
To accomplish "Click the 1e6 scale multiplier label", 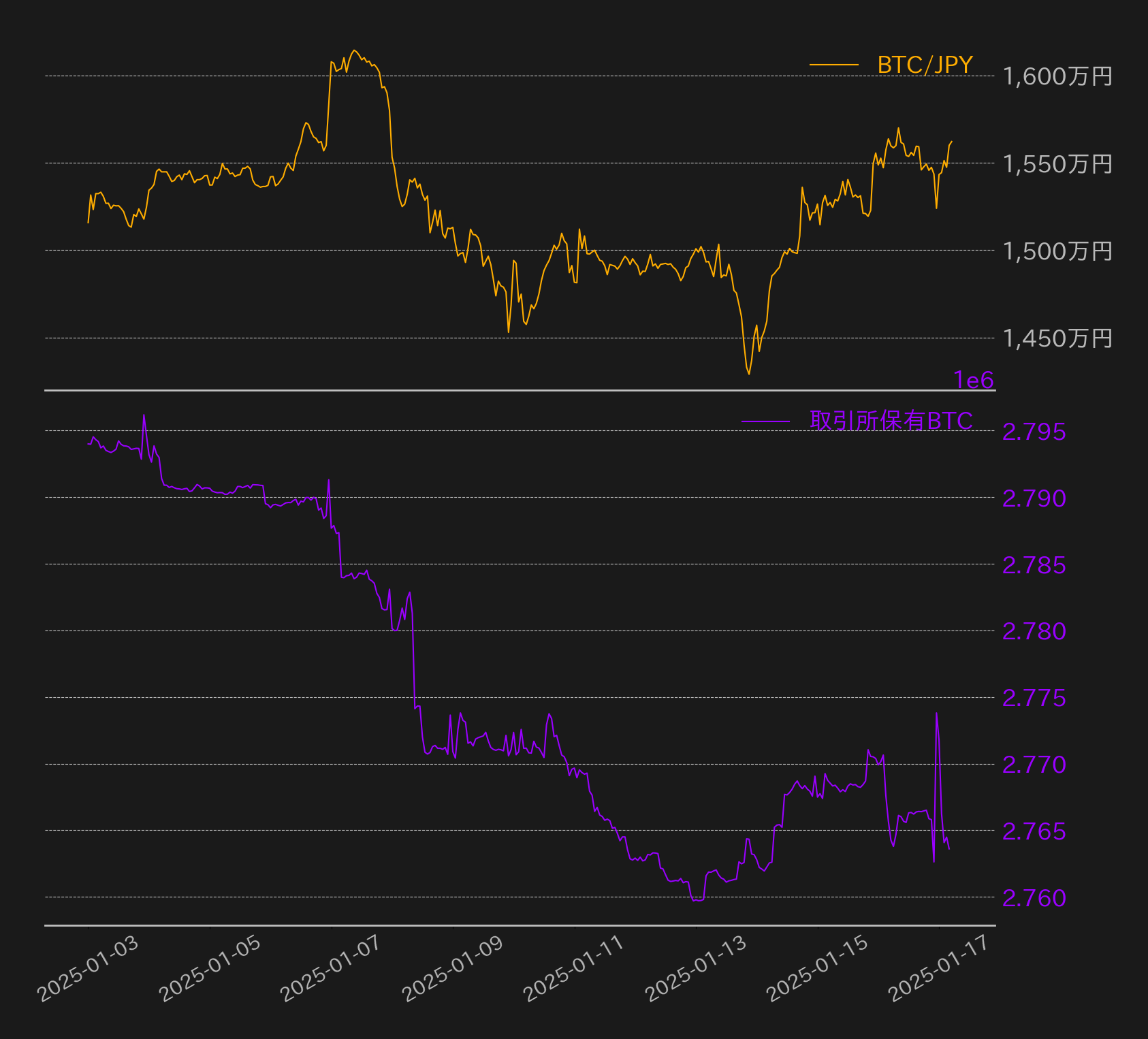I will (974, 380).
